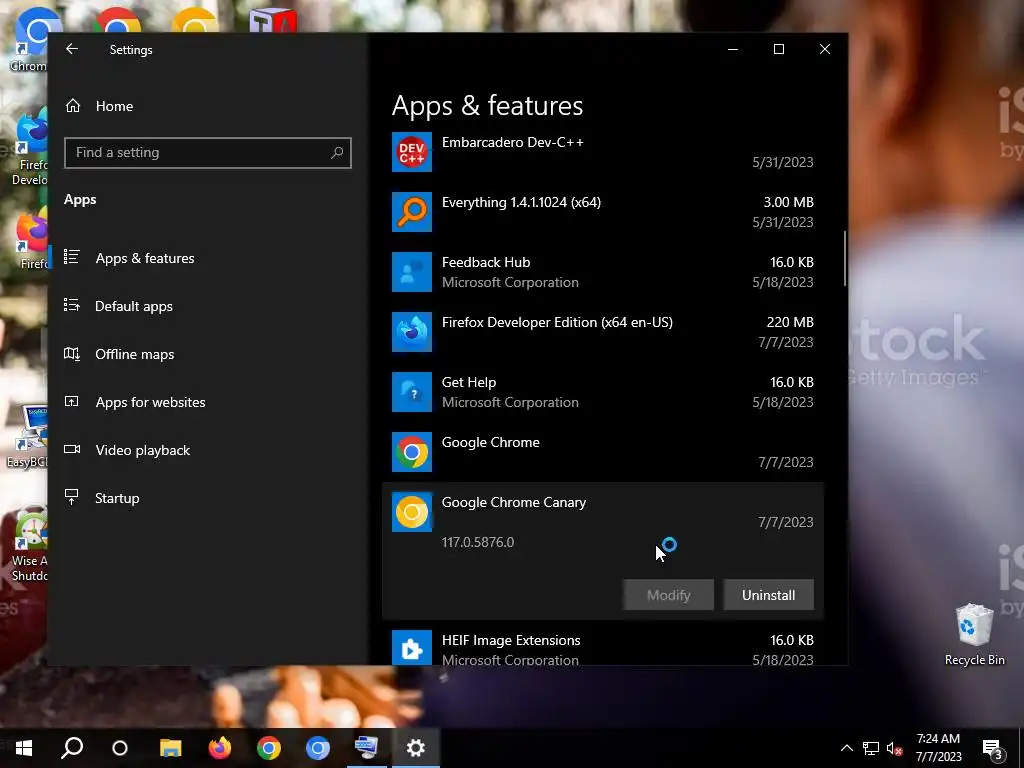Click the Google Chrome Canary app icon
Viewport: 1024px width, 768px height.
click(411, 512)
